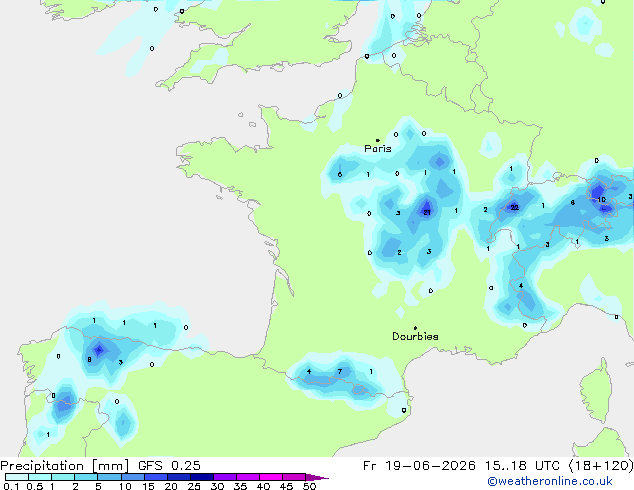Click the '(18+120)' forecast offset text
This screenshot has width=634, height=490.
tap(601, 466)
